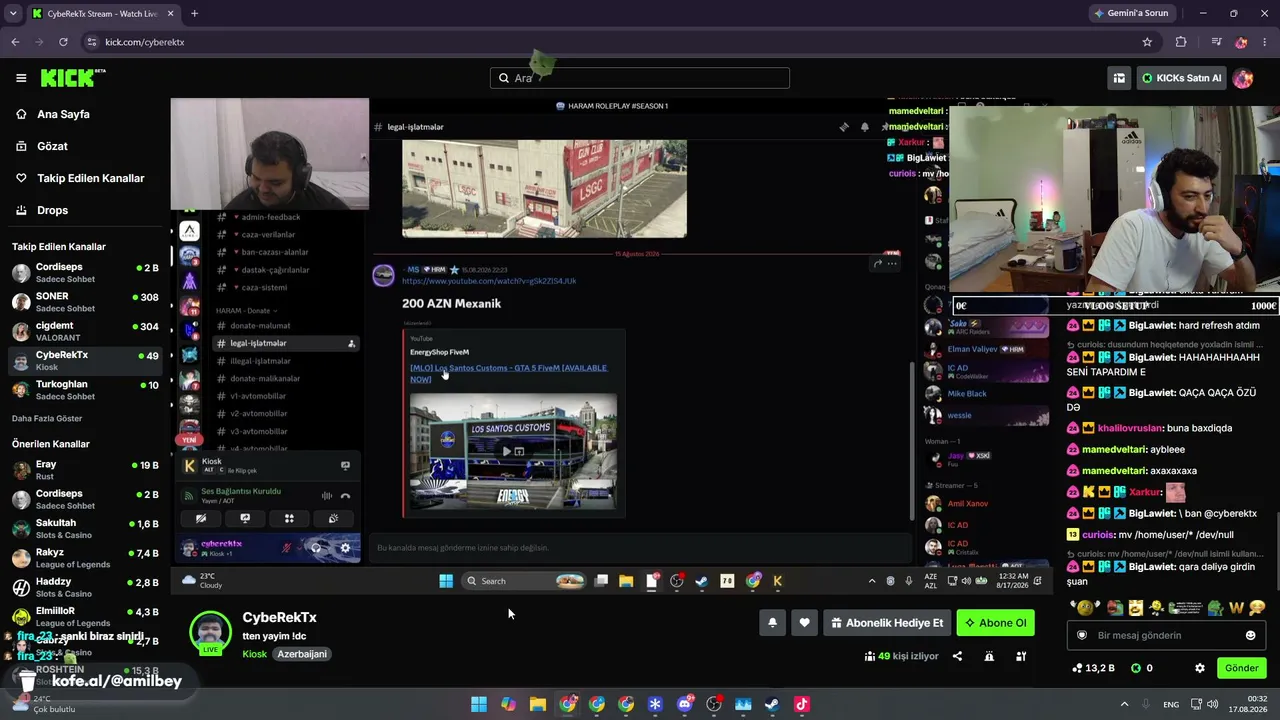Open cigdemt VALORANT channel

85,331
